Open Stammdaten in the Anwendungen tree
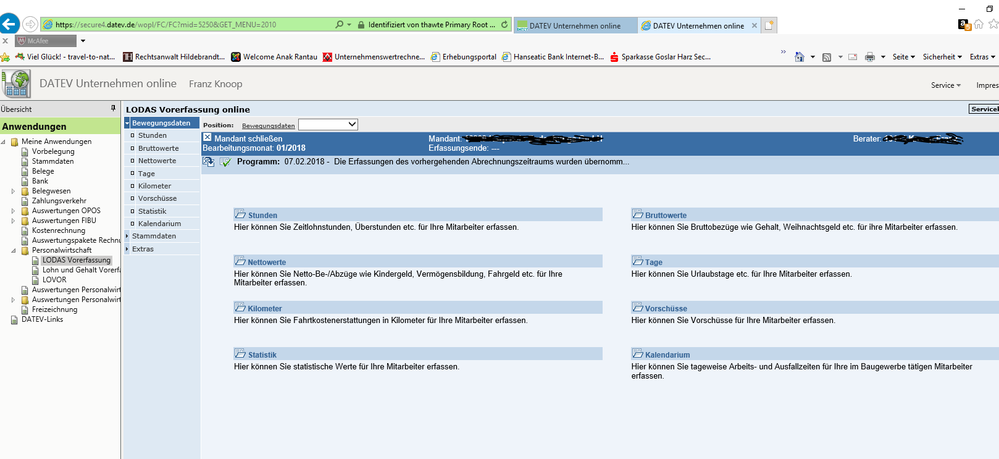 click(53, 161)
